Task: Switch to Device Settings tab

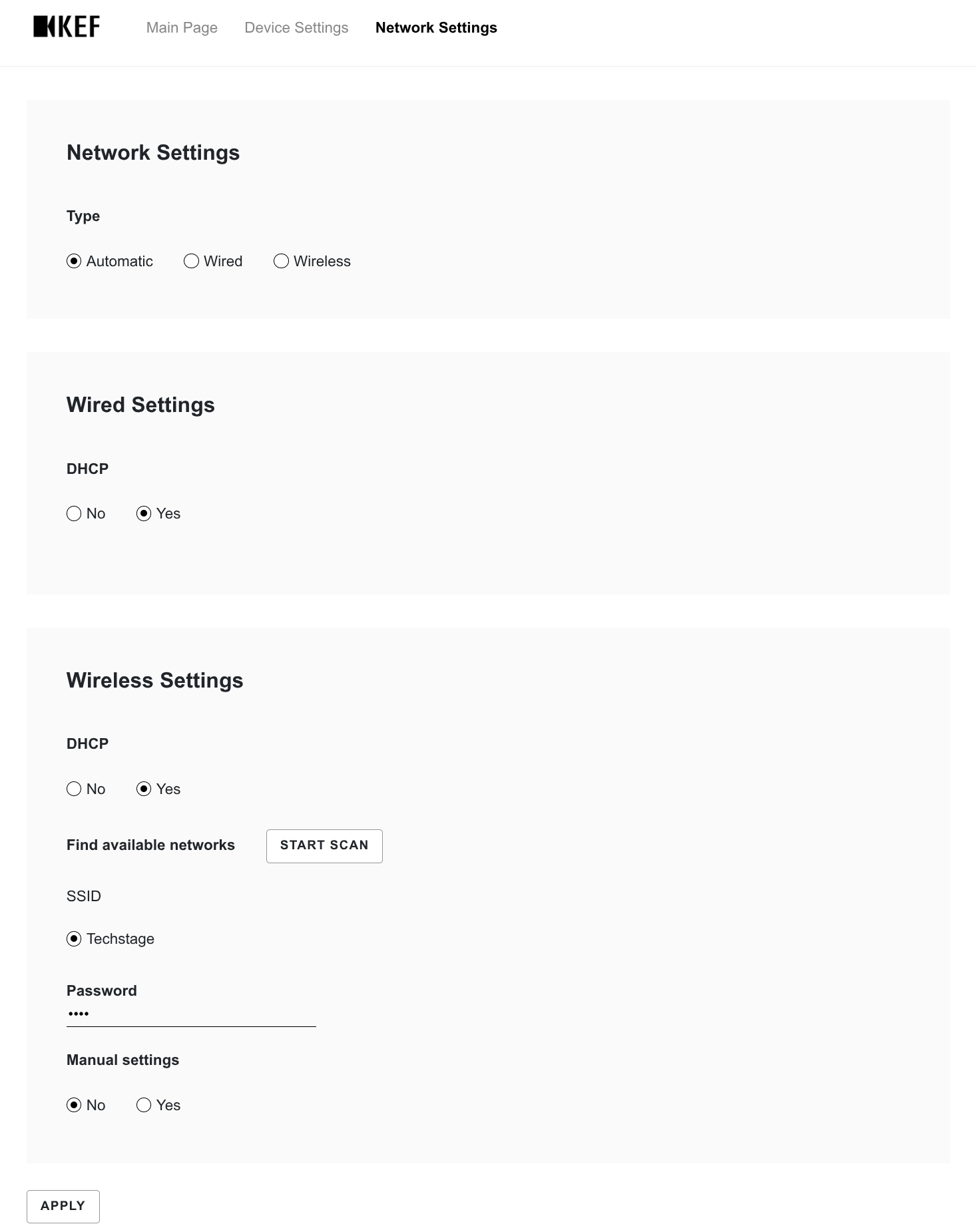Action: pyautogui.click(x=296, y=28)
